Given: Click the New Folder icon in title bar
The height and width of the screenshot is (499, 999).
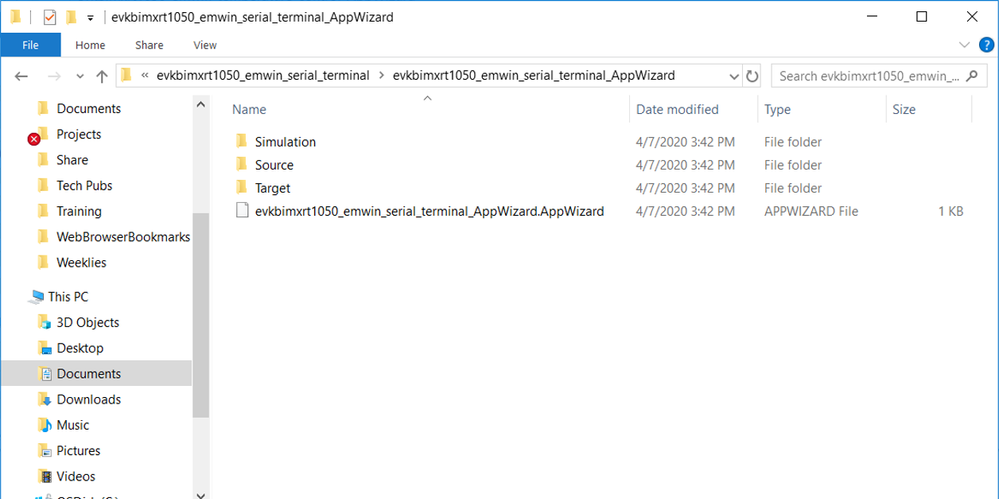Looking at the screenshot, I should 71,17.
